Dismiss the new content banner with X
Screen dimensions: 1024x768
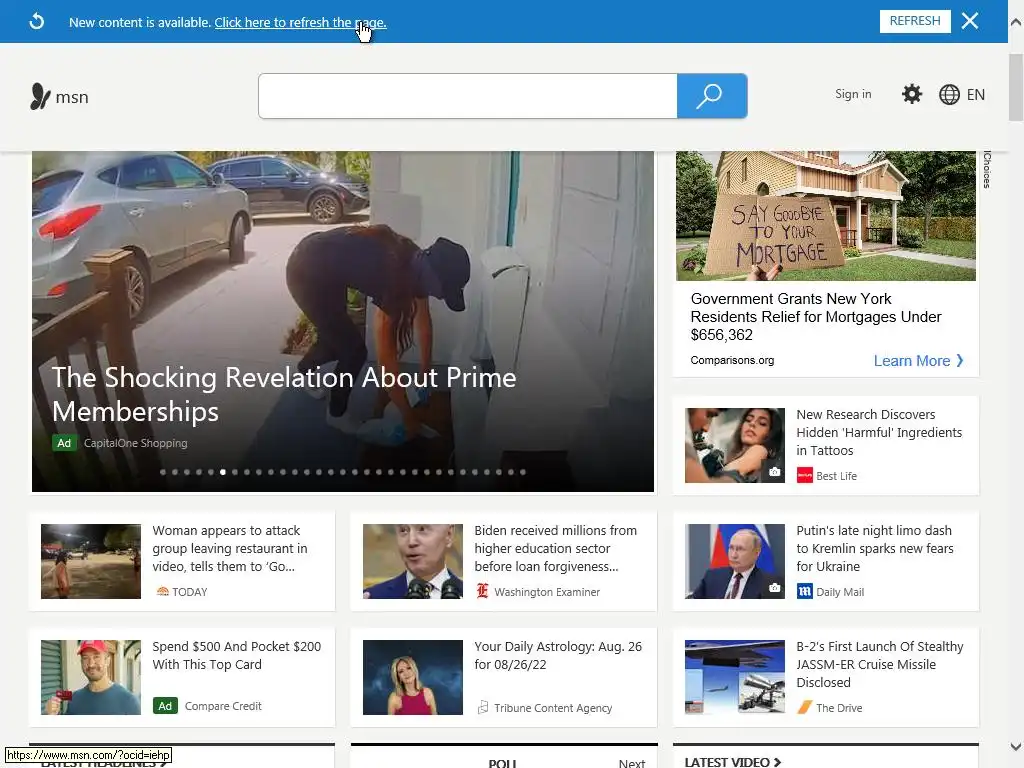[x=970, y=21]
